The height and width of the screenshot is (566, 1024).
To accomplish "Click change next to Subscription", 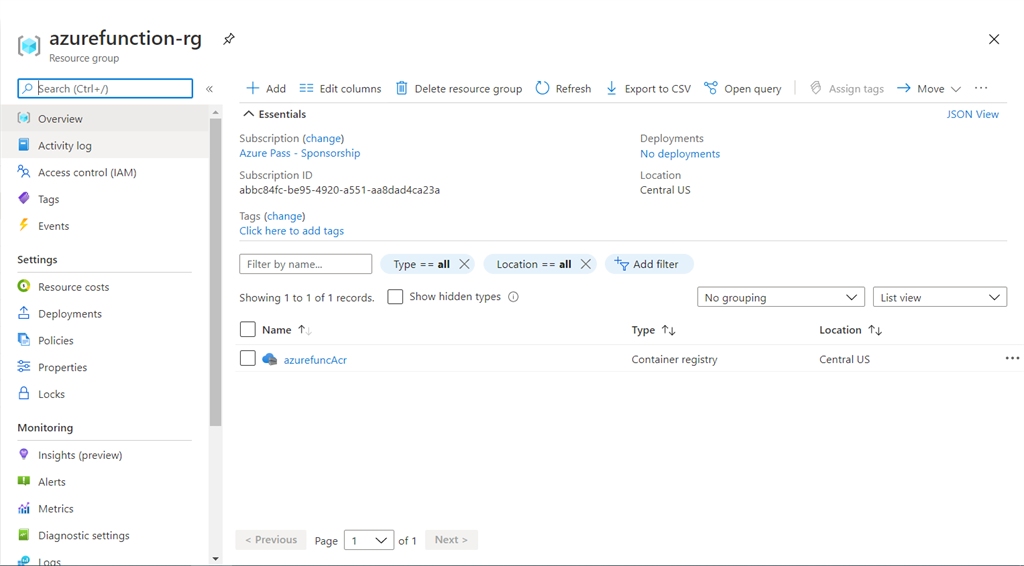I will [323, 138].
